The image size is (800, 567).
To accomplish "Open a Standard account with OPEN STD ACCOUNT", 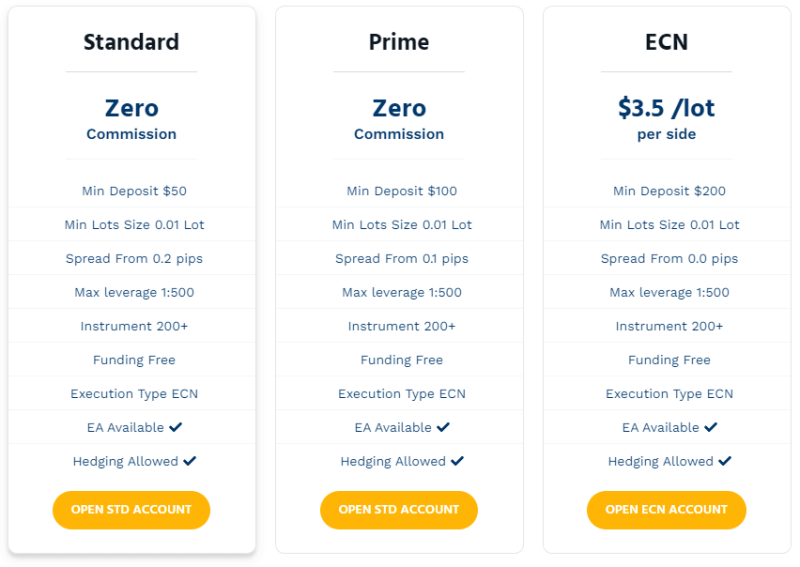I will tap(131, 510).
